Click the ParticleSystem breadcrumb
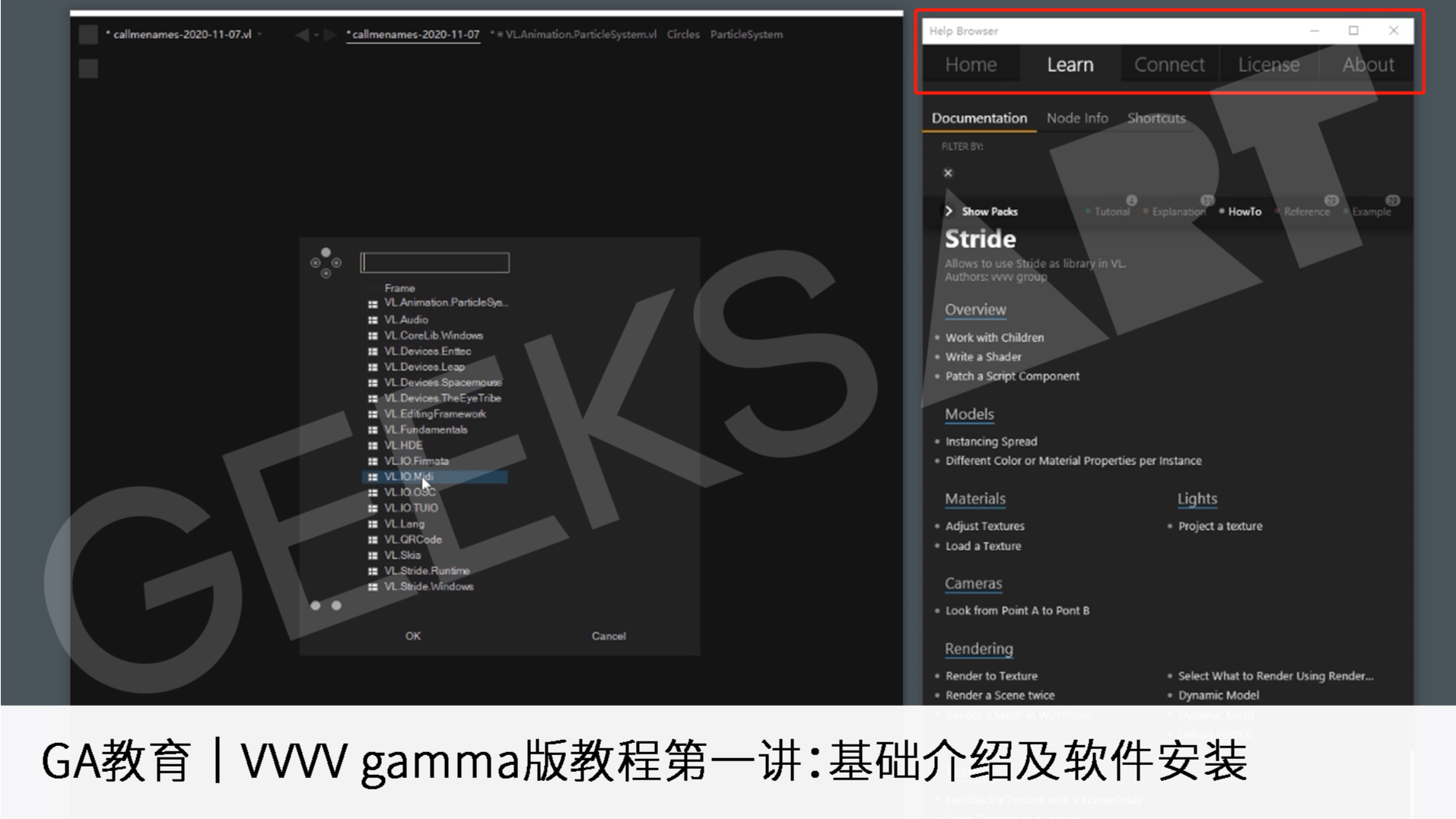 pyautogui.click(x=745, y=34)
